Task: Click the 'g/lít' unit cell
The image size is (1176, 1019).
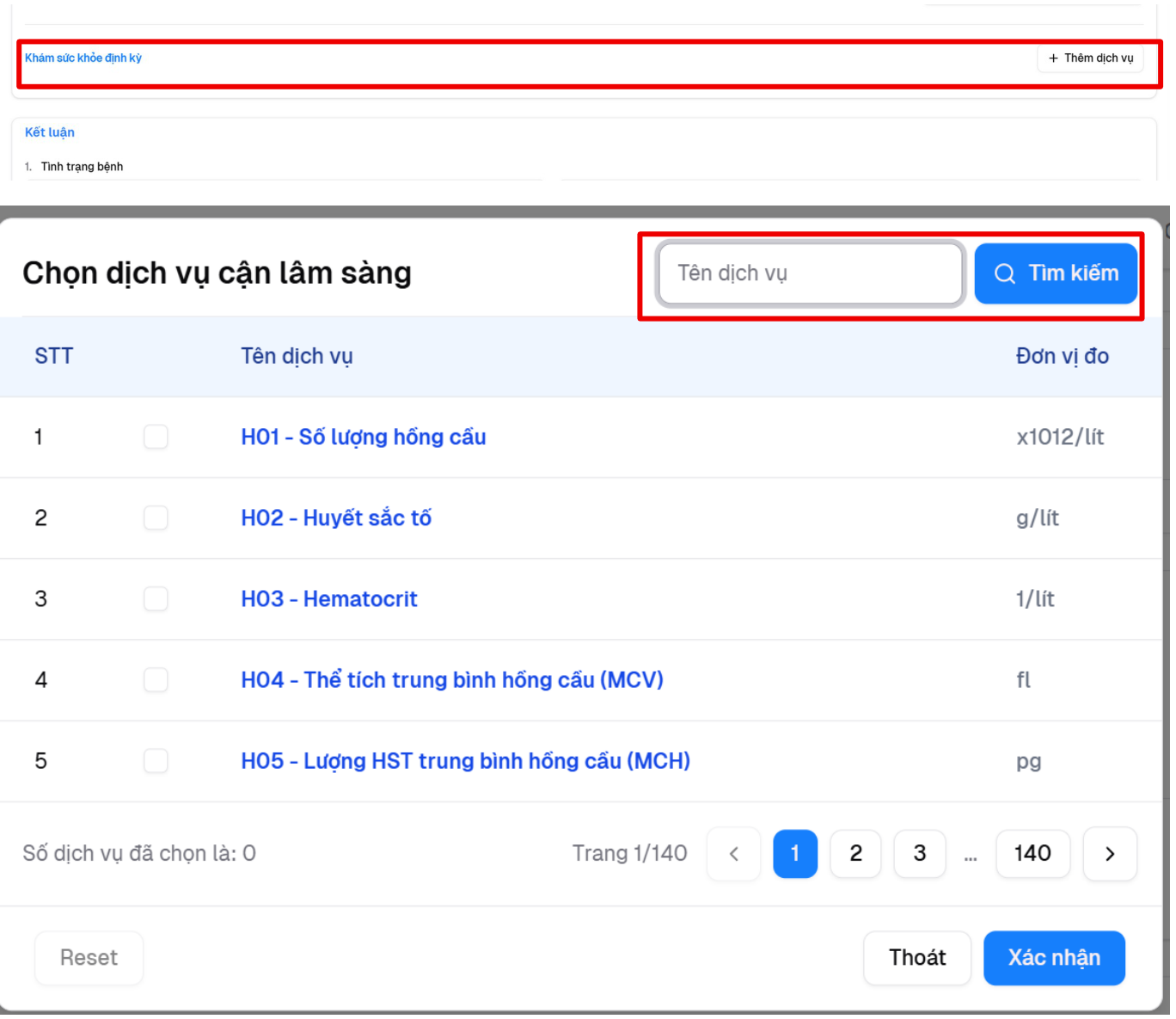Action: coord(1038,518)
